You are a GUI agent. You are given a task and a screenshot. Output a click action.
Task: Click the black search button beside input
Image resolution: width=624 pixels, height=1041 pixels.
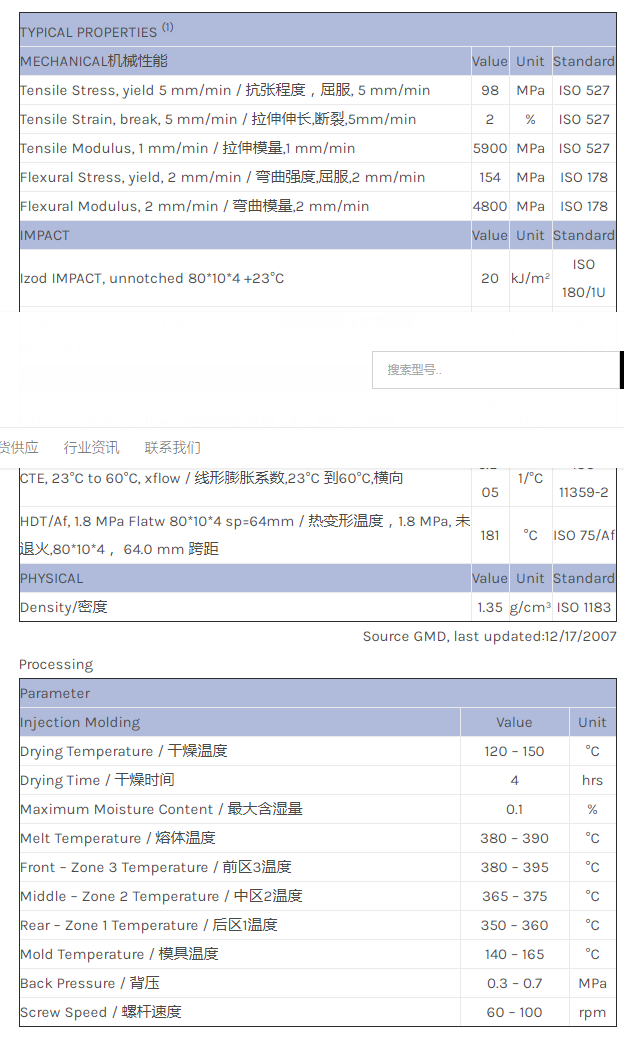click(621, 370)
